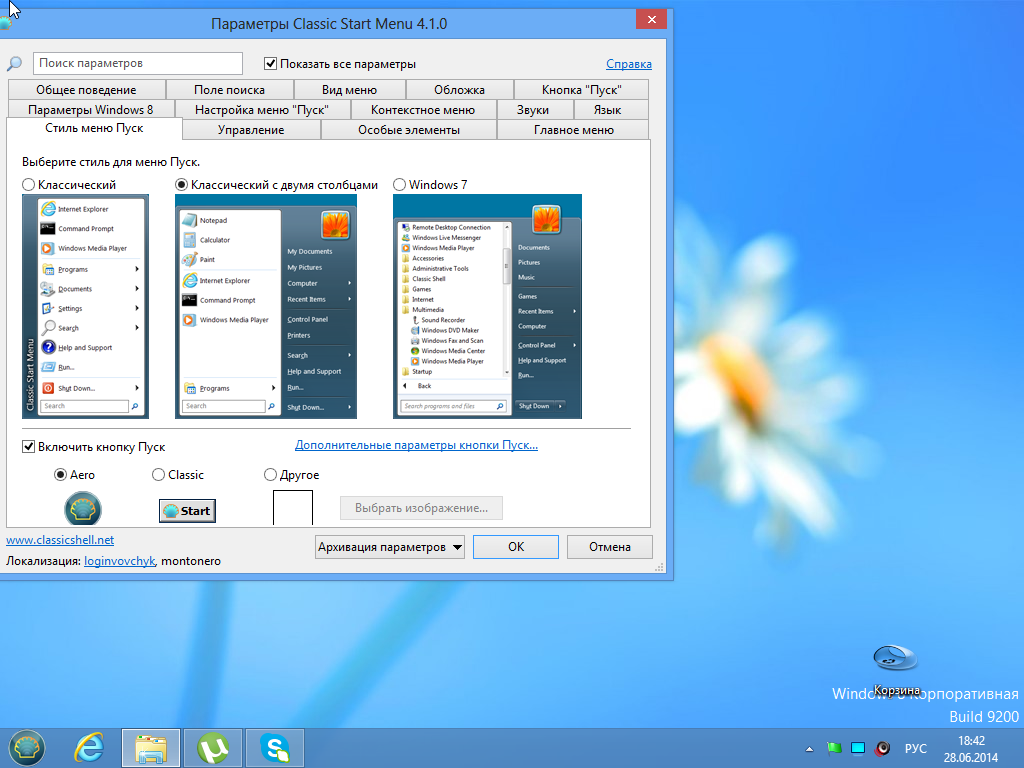Launch uTorrent from the taskbar
Viewport: 1024px width, 768px height.
point(212,747)
